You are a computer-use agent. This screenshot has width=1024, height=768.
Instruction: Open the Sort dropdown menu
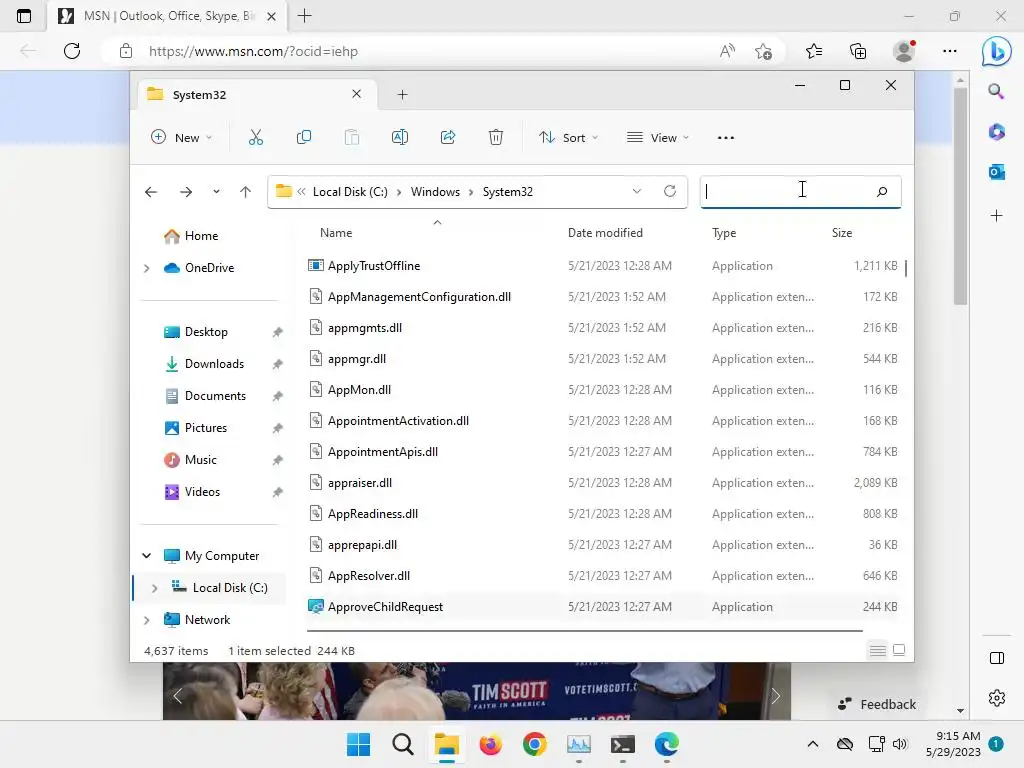click(568, 138)
